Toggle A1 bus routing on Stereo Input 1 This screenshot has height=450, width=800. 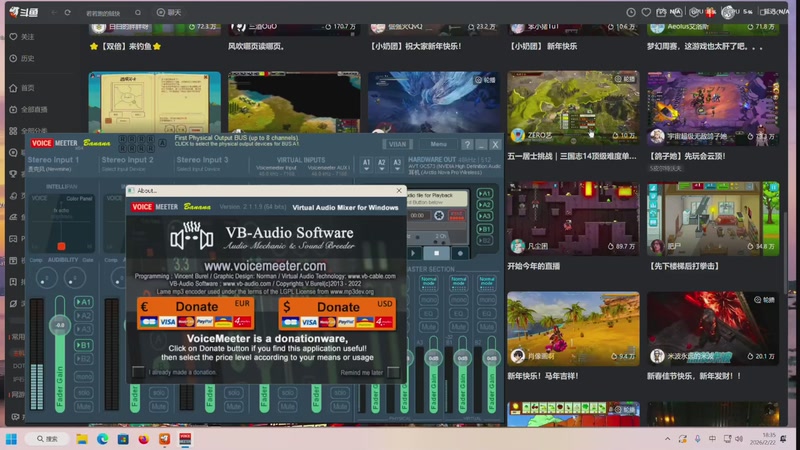(x=83, y=302)
